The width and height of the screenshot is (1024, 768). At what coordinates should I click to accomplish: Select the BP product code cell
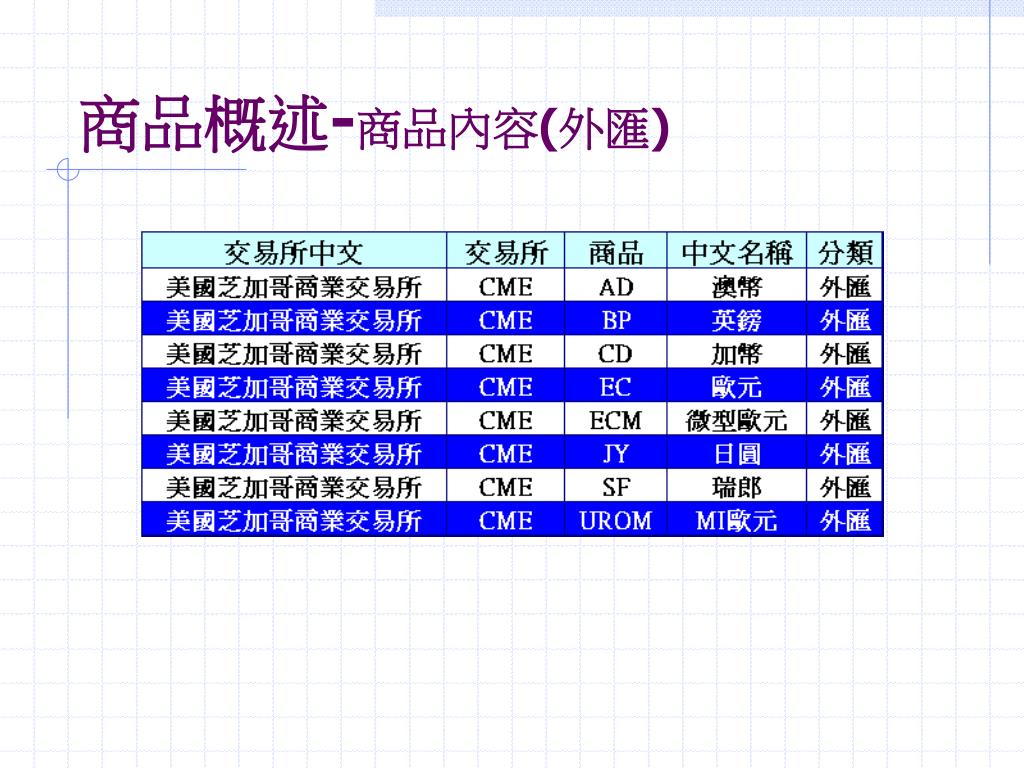tap(615, 319)
